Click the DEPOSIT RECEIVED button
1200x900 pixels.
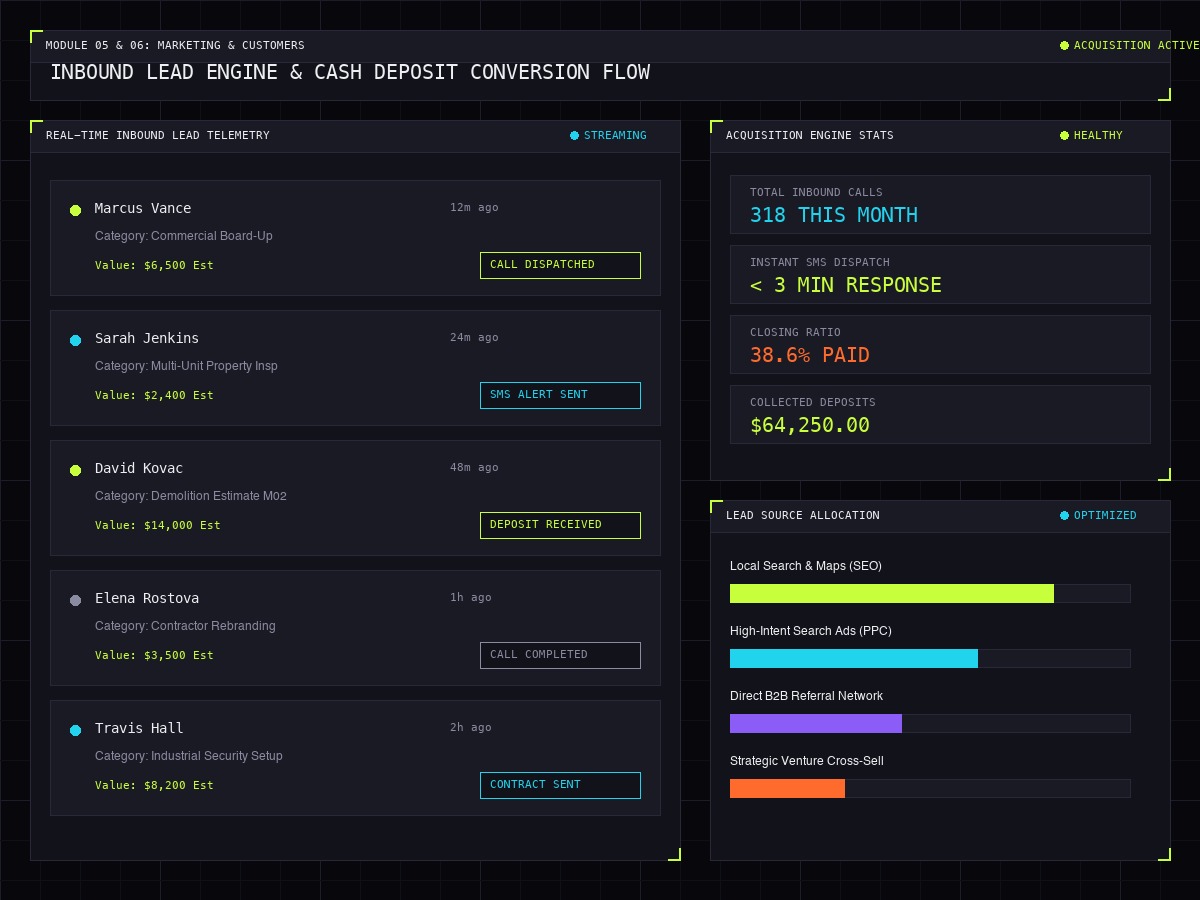560,525
